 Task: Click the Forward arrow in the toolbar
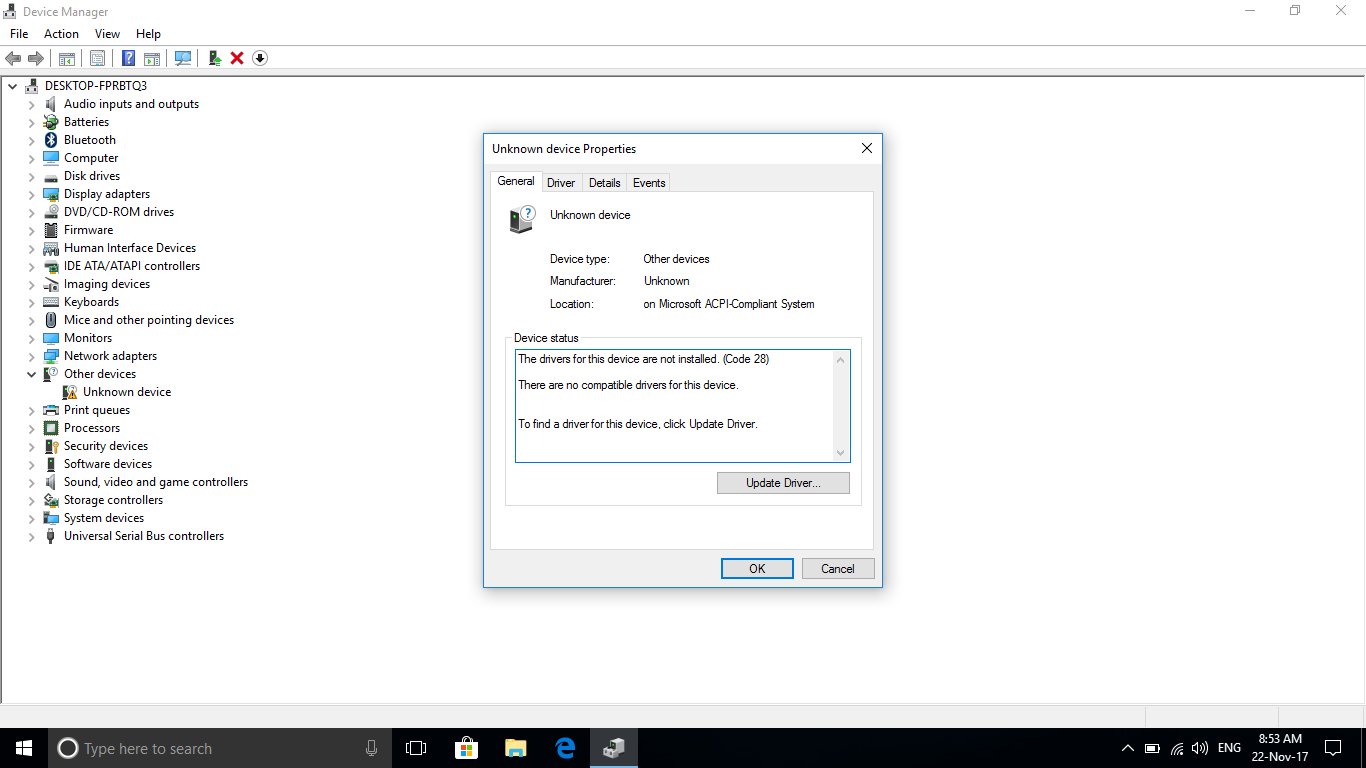[x=36, y=58]
